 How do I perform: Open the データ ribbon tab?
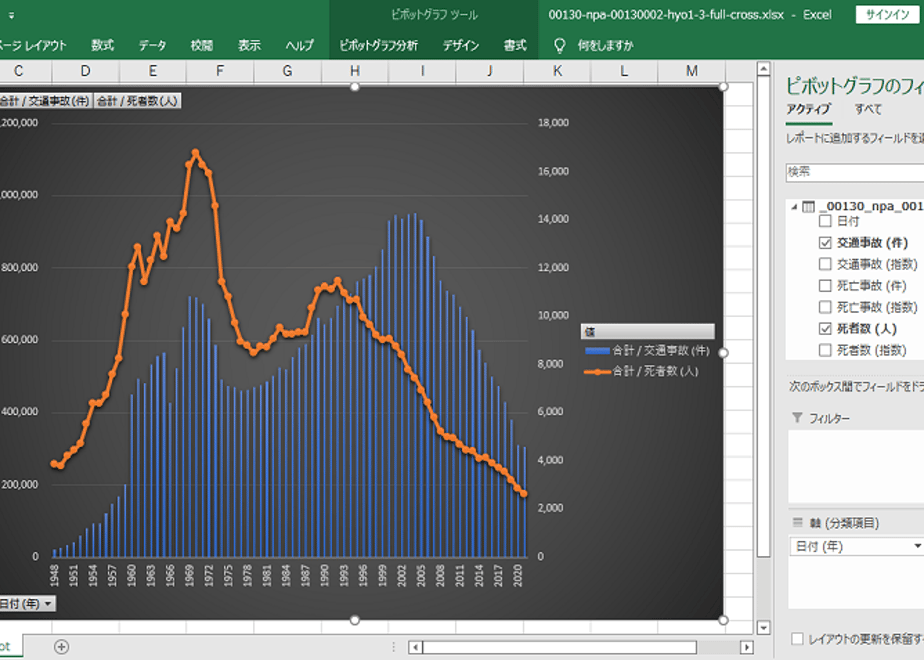tap(153, 45)
